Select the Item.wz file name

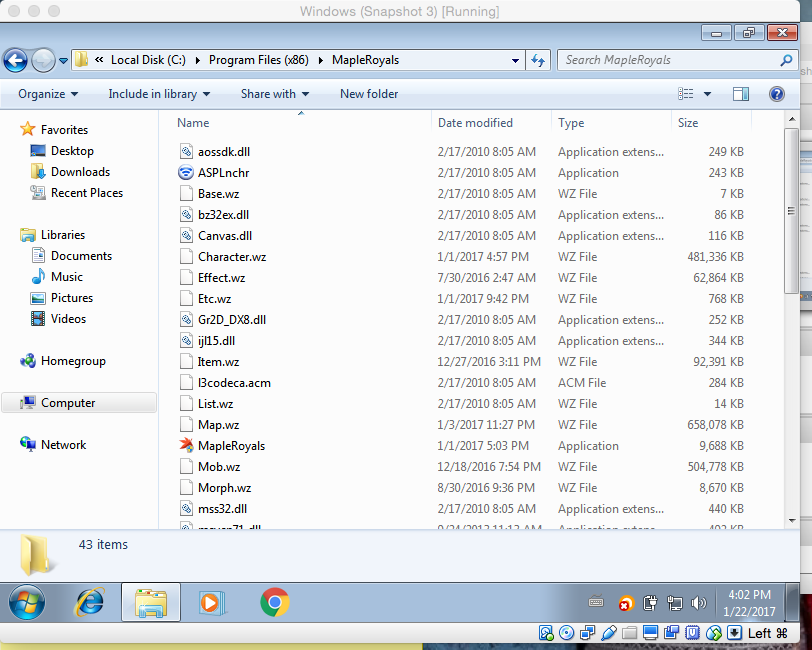coord(218,362)
